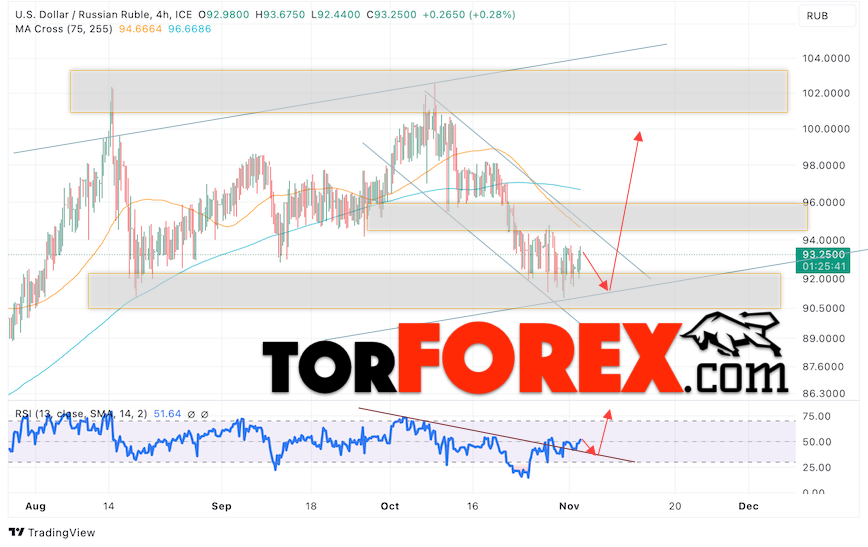Click the teal MA value 96.6686

click(190, 29)
